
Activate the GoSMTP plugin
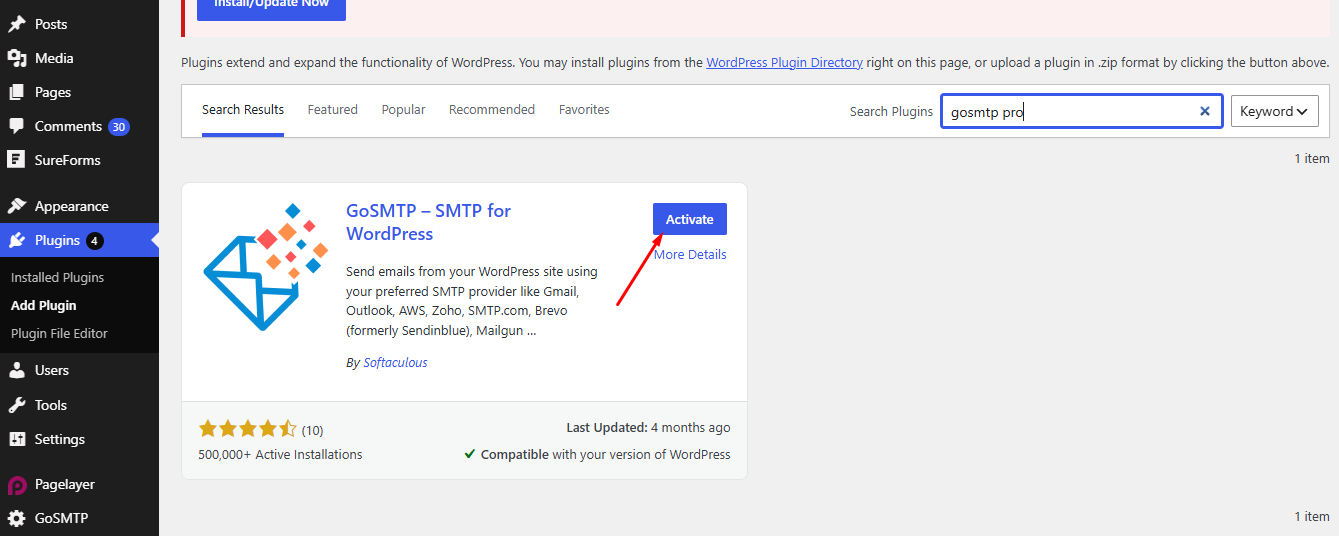pos(690,219)
